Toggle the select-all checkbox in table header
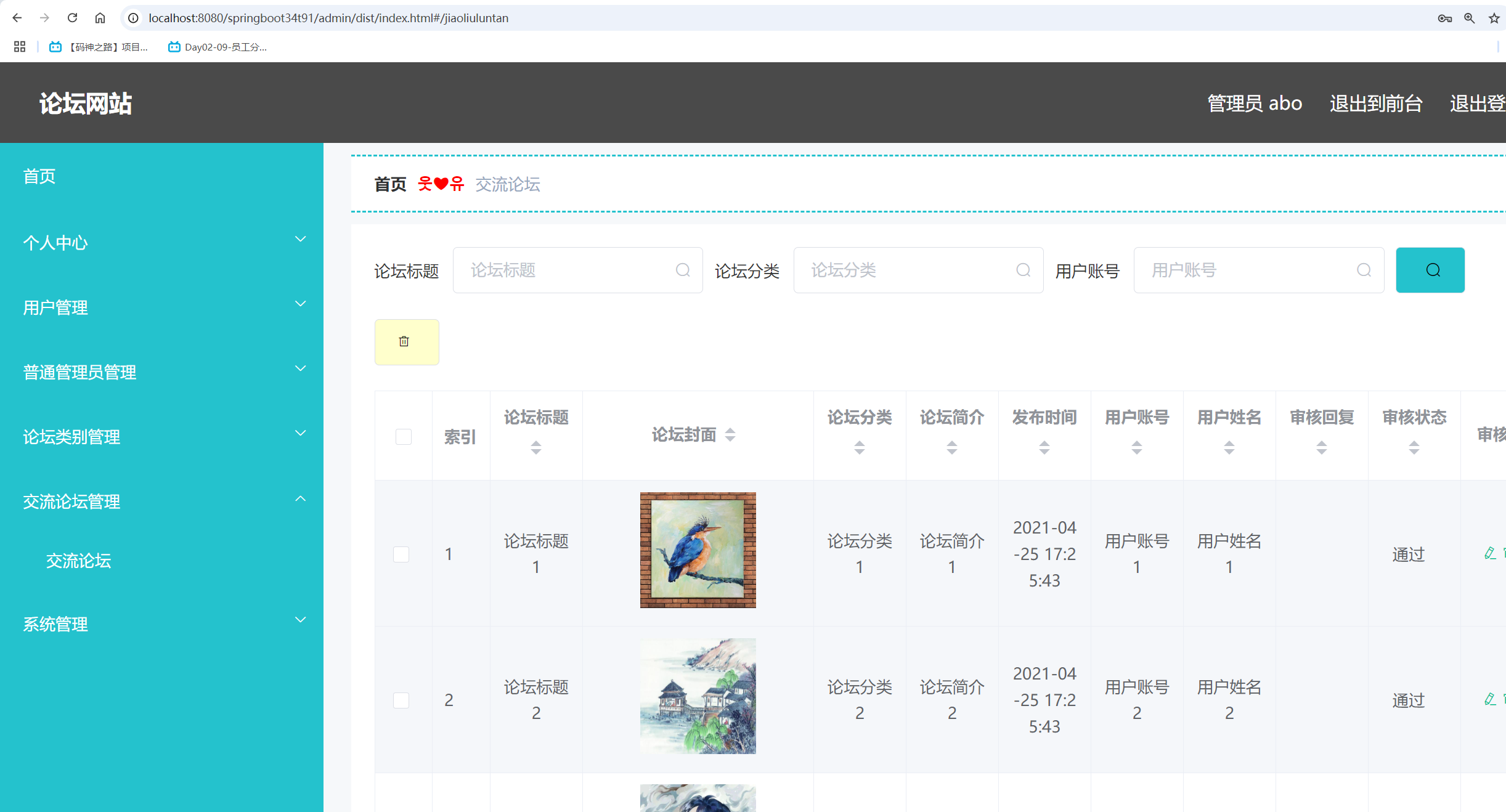The image size is (1506, 812). (x=403, y=437)
